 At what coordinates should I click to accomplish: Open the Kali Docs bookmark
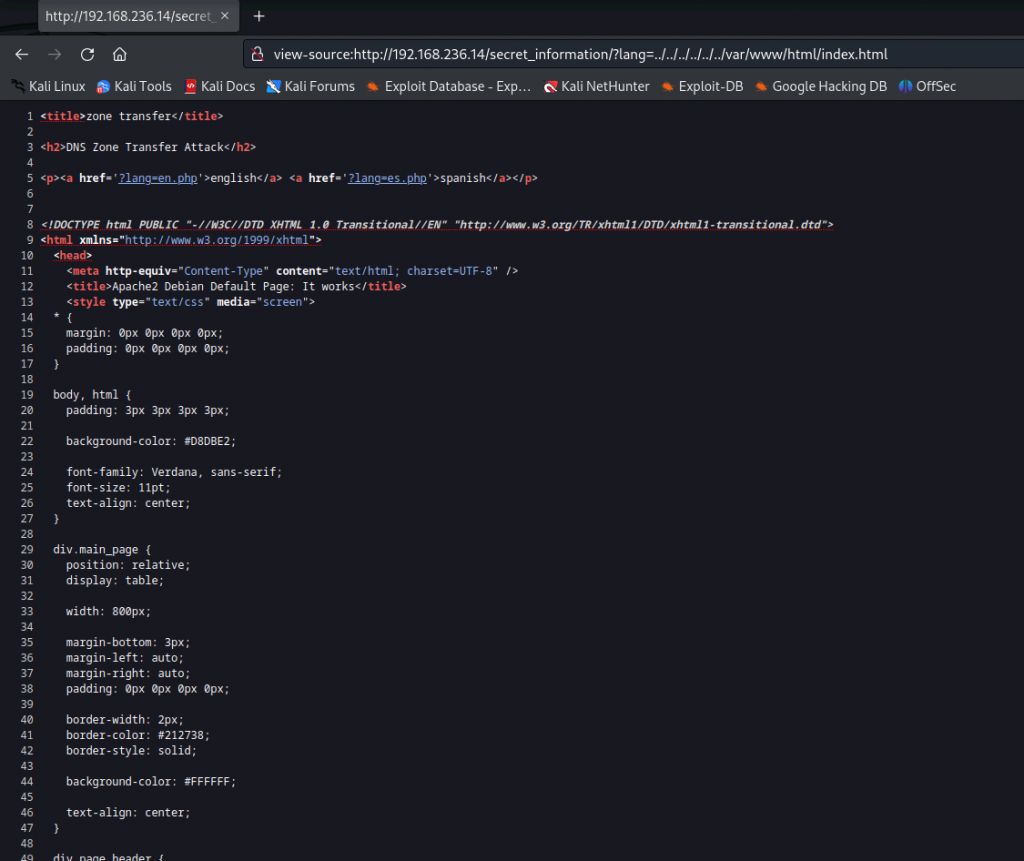coord(219,86)
